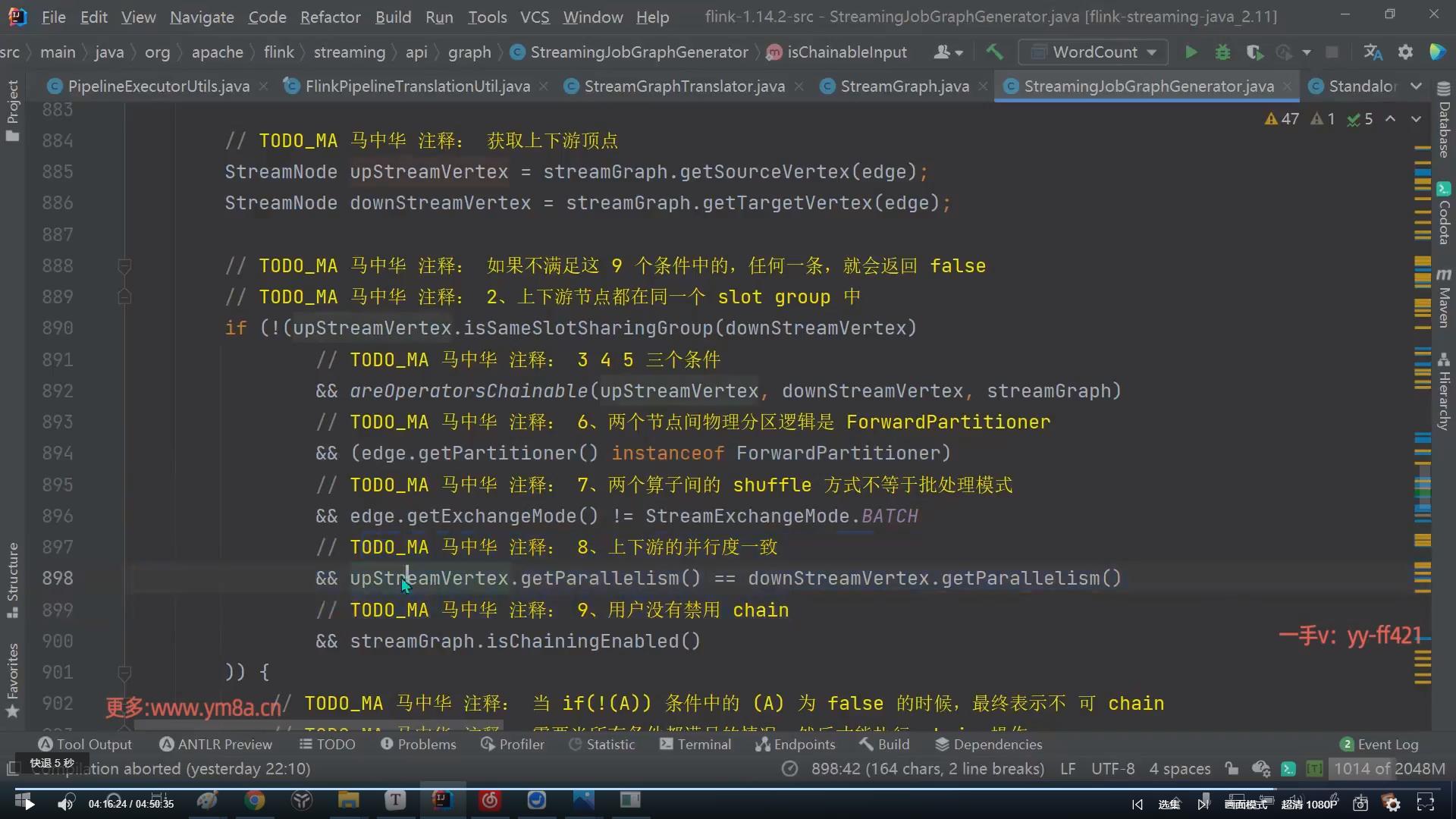Screen dimensions: 1456x819
Task: Click the memory indicator 1014 of 2048M
Action: (x=1389, y=769)
